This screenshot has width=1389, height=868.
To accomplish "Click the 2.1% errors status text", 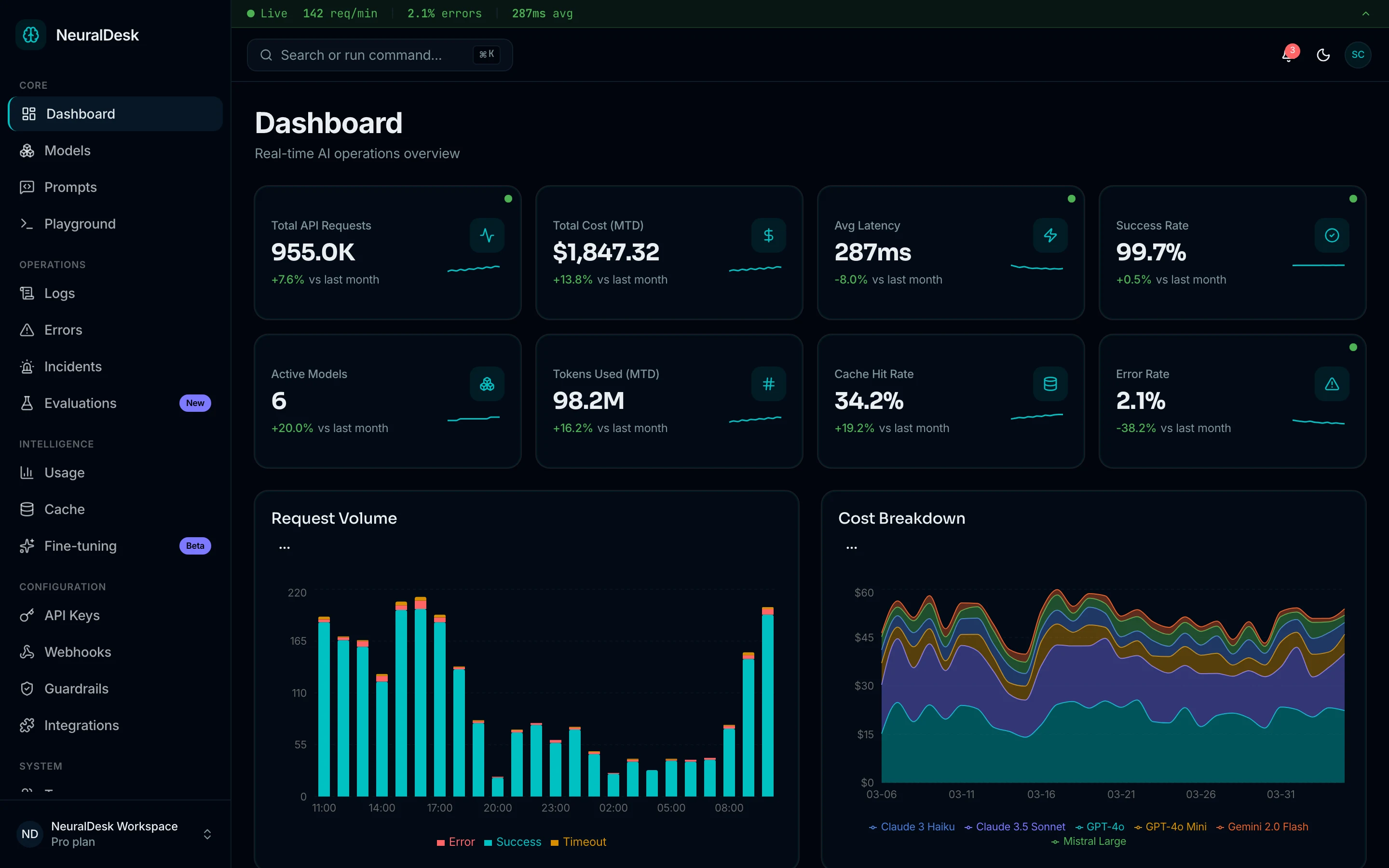I will click(444, 14).
